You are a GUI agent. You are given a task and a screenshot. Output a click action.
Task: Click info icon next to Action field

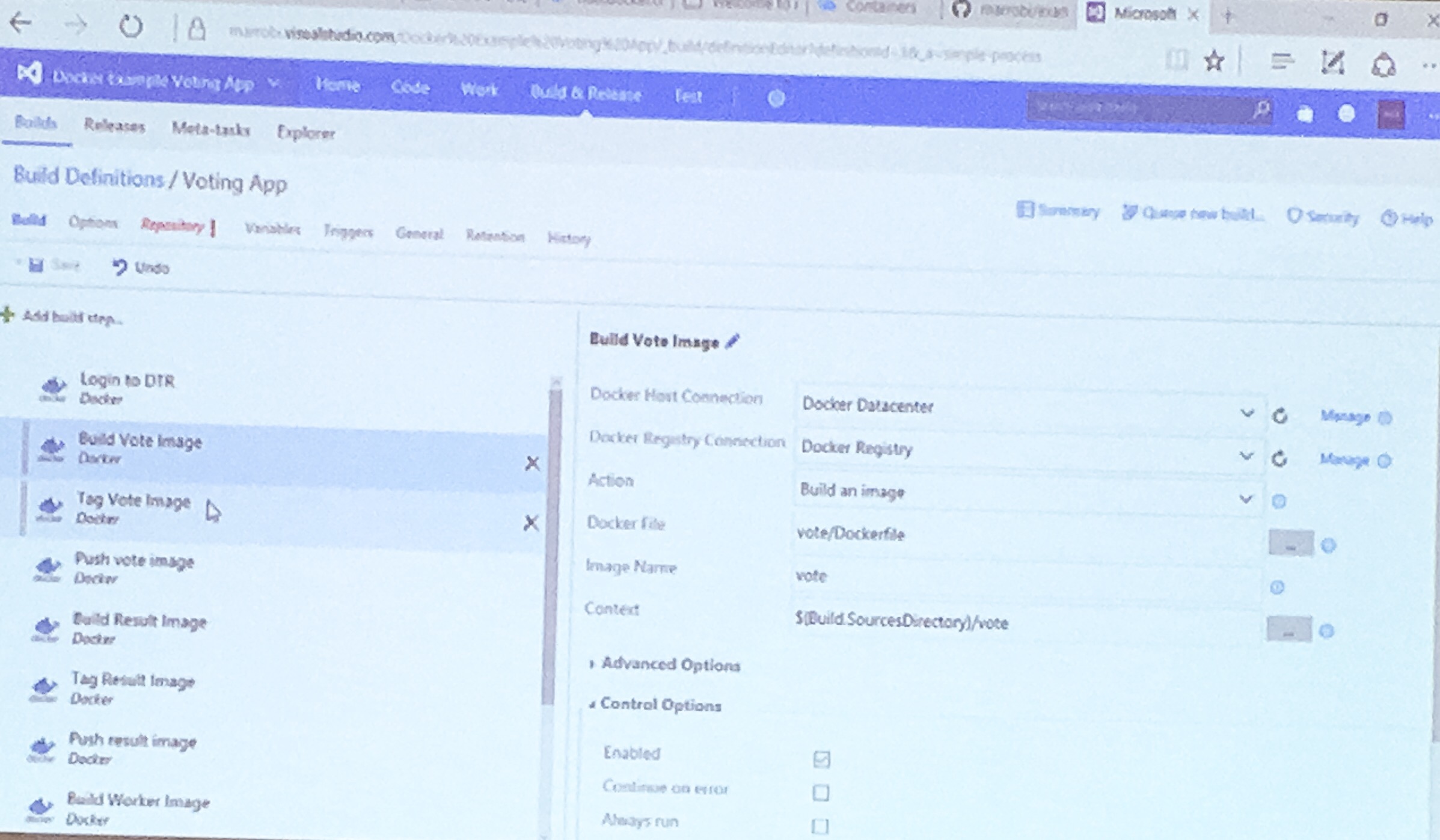[x=1279, y=501]
